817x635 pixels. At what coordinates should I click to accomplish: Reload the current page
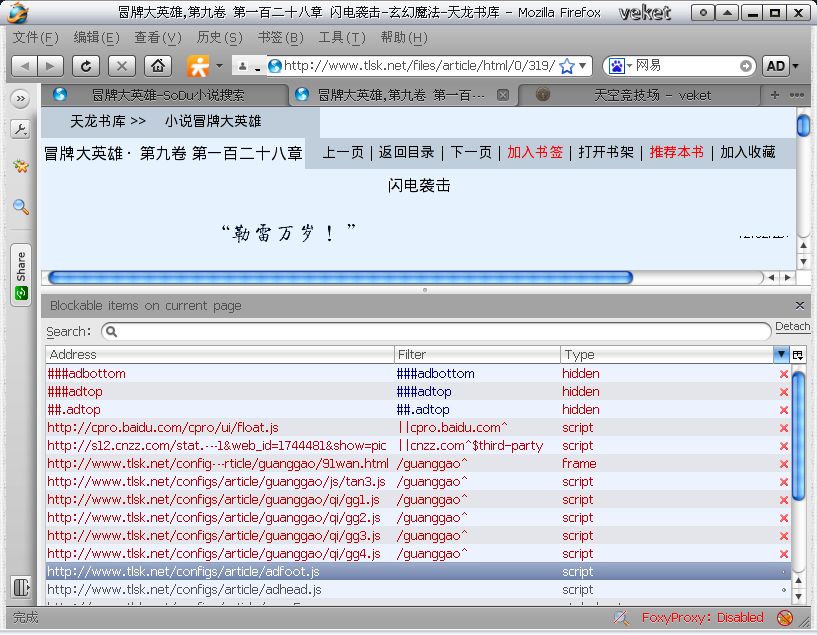pyautogui.click(x=86, y=66)
